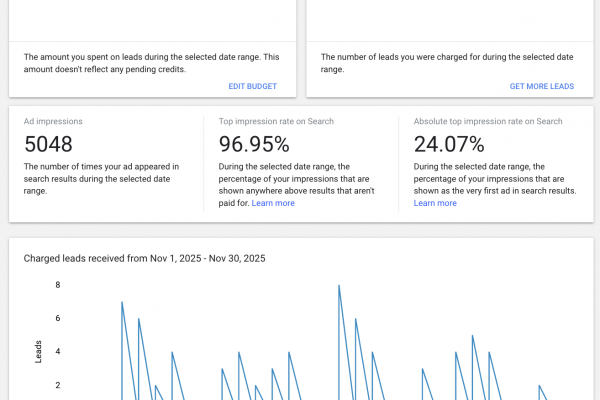
Task: Open Learn more under Absolute top impression rate
Action: coord(435,203)
